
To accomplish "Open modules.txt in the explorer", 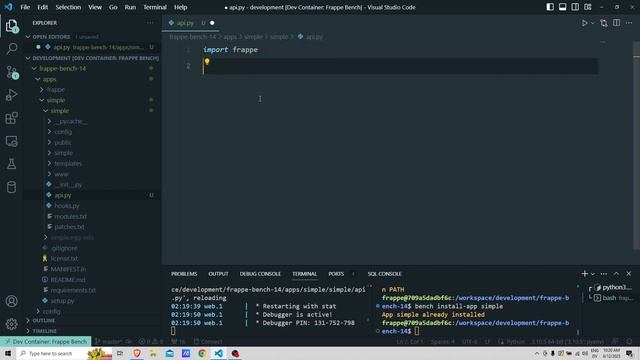I will tap(70, 216).
